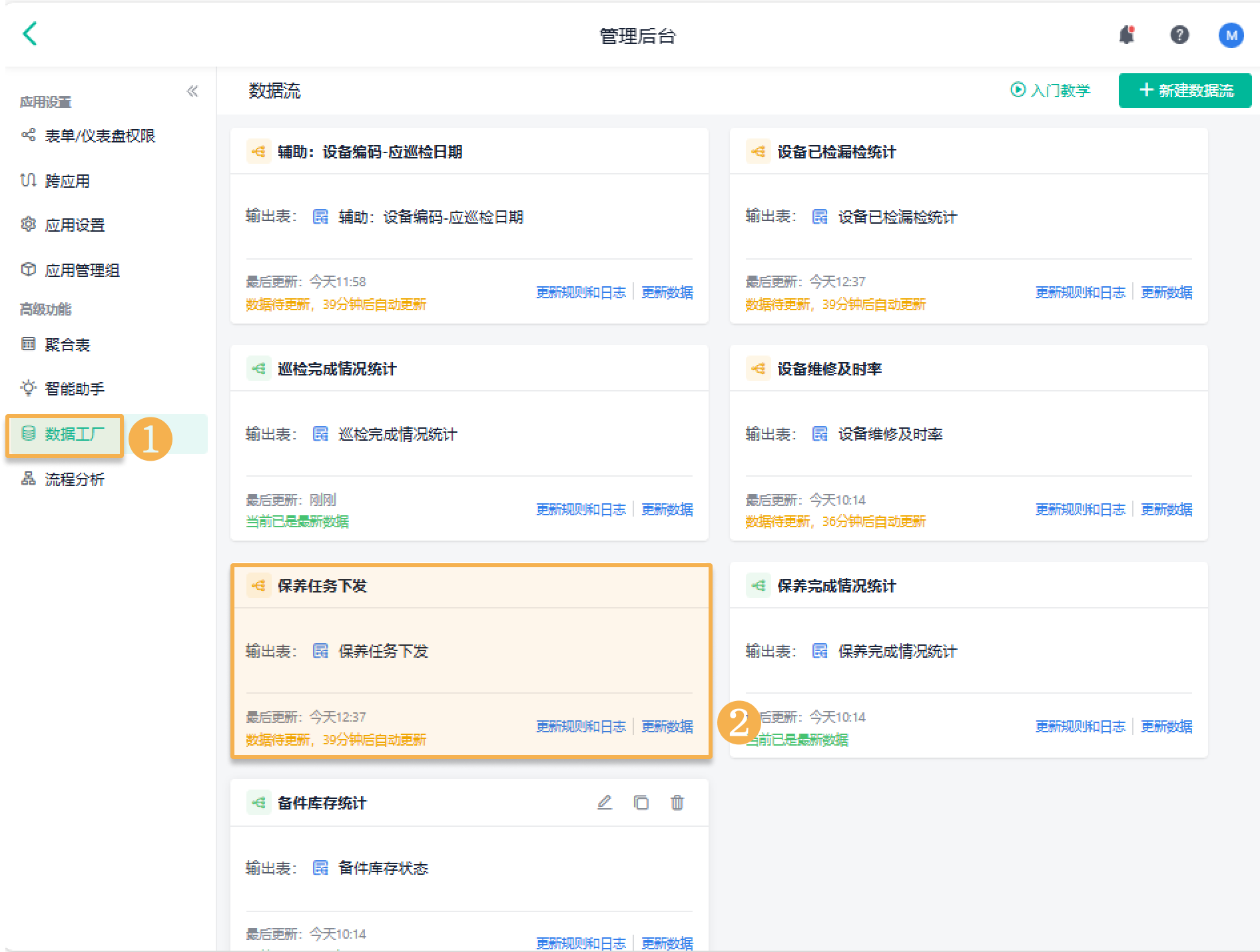Viewport: 1260px width, 952px height.
Task: Click copy icon on 备件库存统计 card
Action: [x=641, y=802]
